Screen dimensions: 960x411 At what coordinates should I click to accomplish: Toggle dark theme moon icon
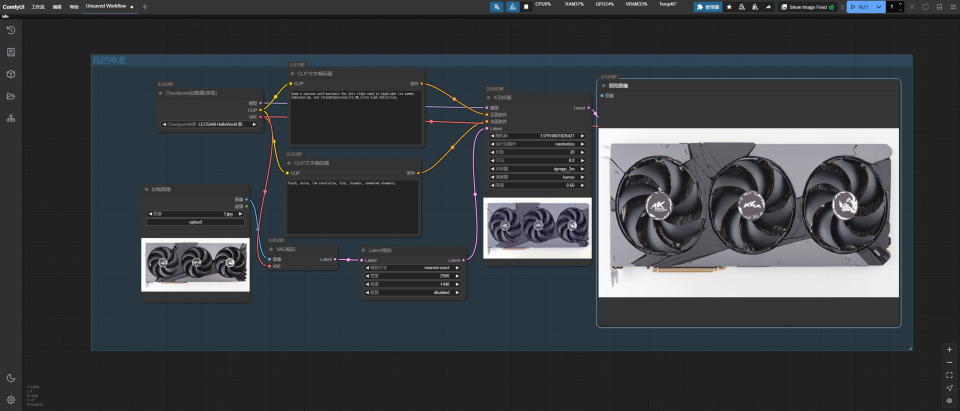pos(11,378)
